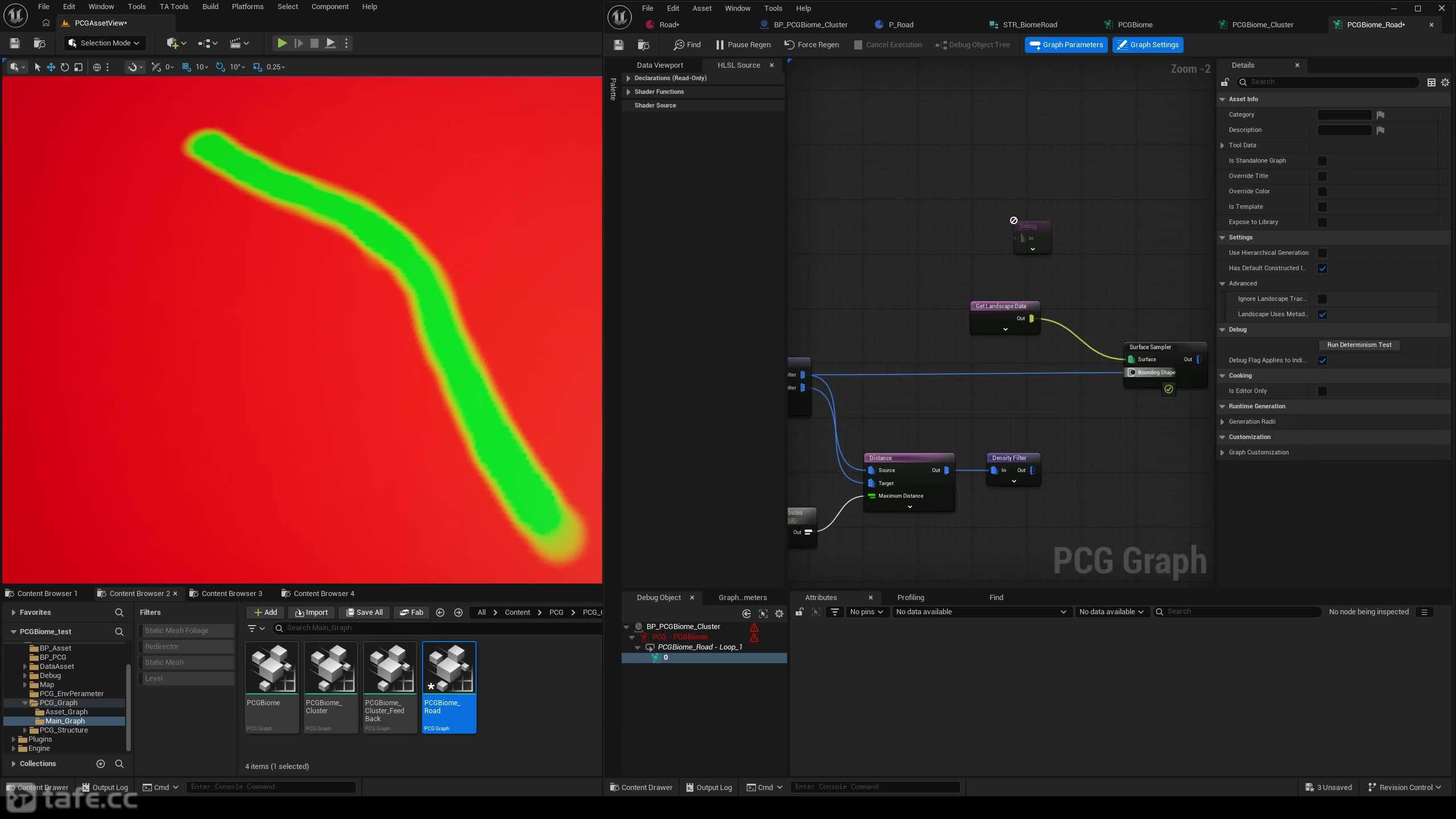Select the rotate tool in viewport toolbar
Image resolution: width=1456 pixels, height=819 pixels.
pos(65,67)
